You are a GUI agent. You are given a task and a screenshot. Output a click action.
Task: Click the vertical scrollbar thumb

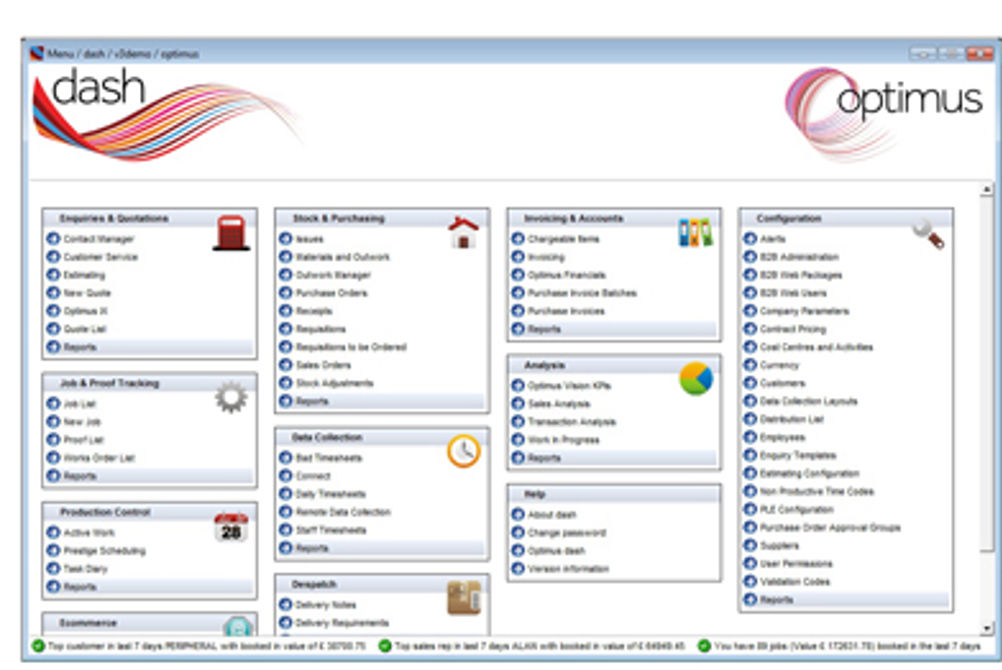(x=987, y=373)
